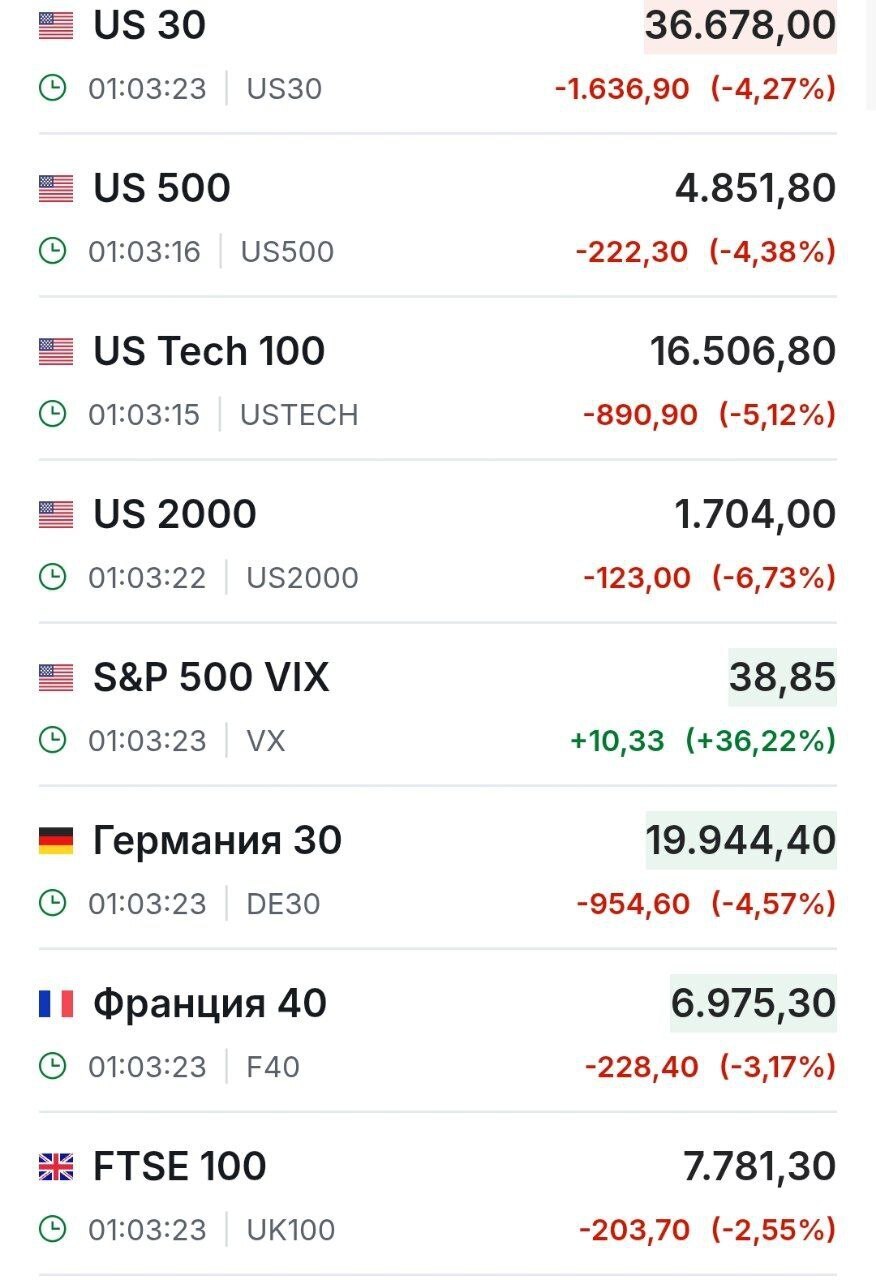Open the US 500 index
Viewport: 876px width, 1280px height.
162,188
